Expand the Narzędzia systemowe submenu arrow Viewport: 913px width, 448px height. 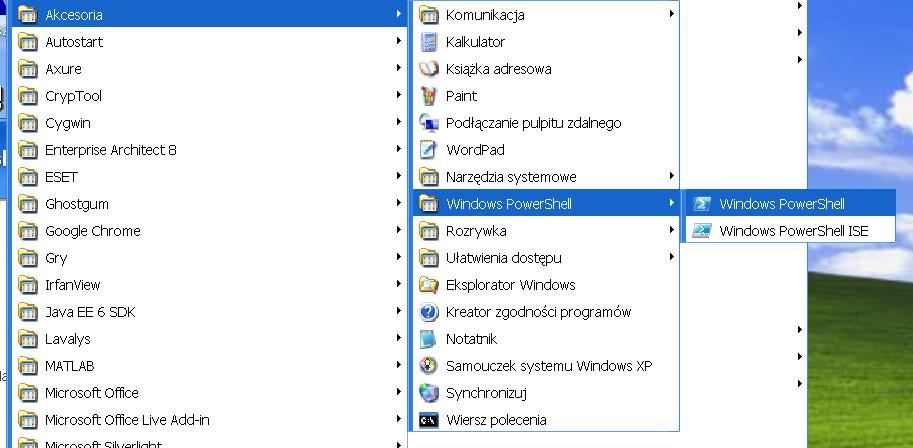click(671, 175)
